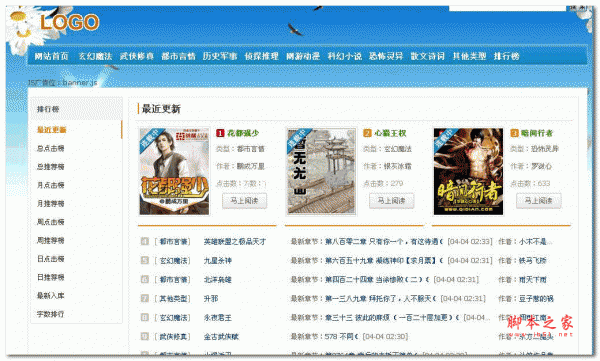Screen dimensions: 600x361
Task: Open book title 永夜君王
Action: 217,317
